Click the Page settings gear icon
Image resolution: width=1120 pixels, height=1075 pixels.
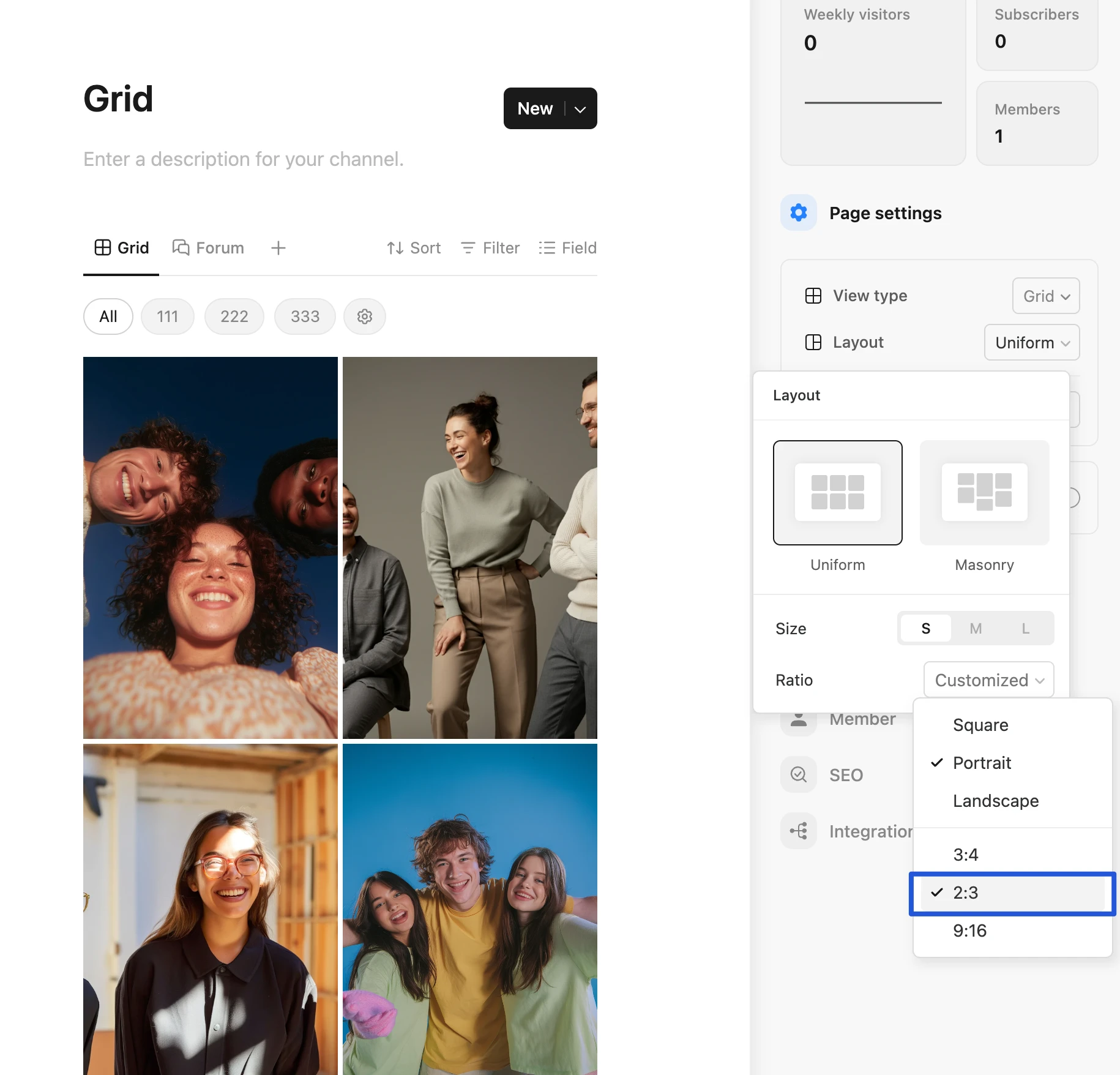(x=798, y=212)
